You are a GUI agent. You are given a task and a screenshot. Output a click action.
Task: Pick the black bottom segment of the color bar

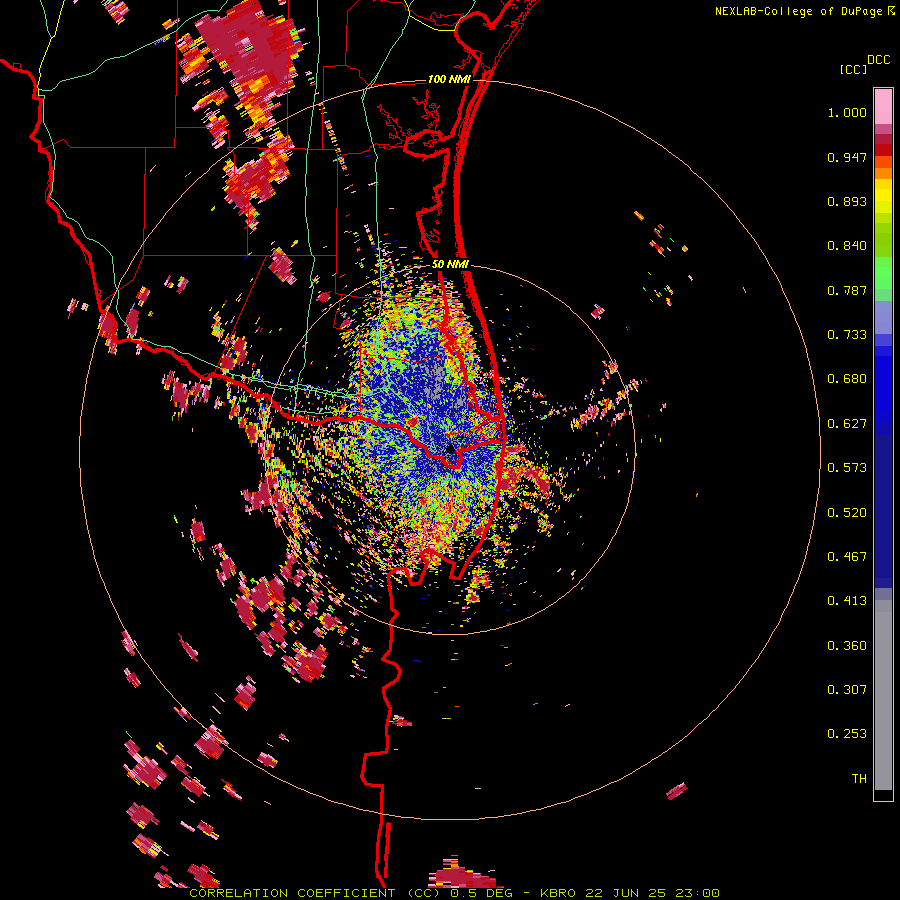[x=883, y=794]
